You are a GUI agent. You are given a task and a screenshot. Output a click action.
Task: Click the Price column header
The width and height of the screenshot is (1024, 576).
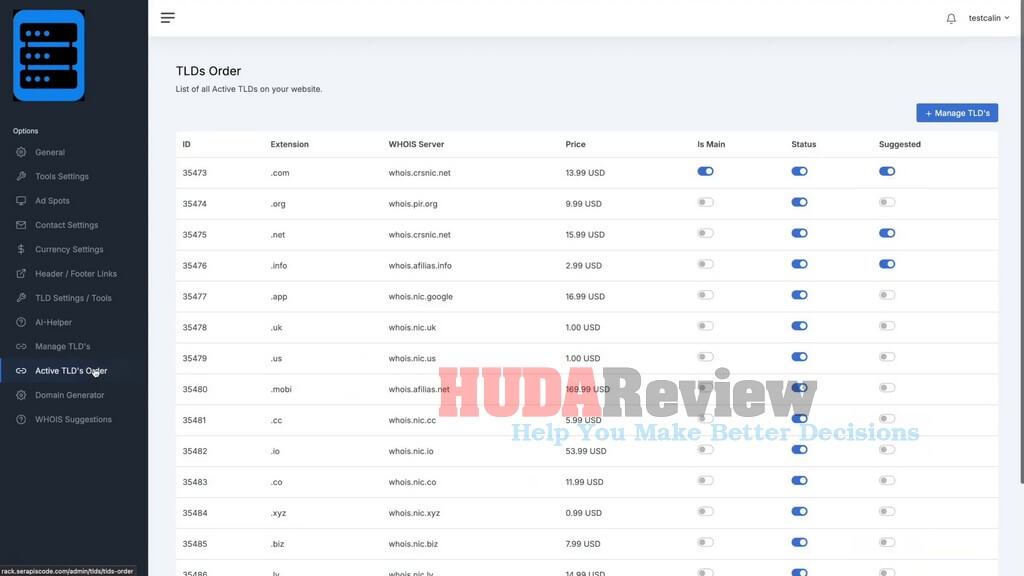tap(575, 144)
